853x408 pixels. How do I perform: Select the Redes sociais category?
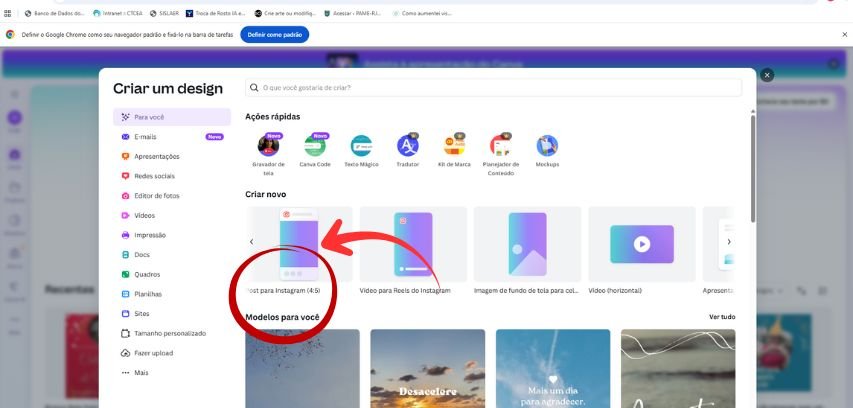point(155,176)
